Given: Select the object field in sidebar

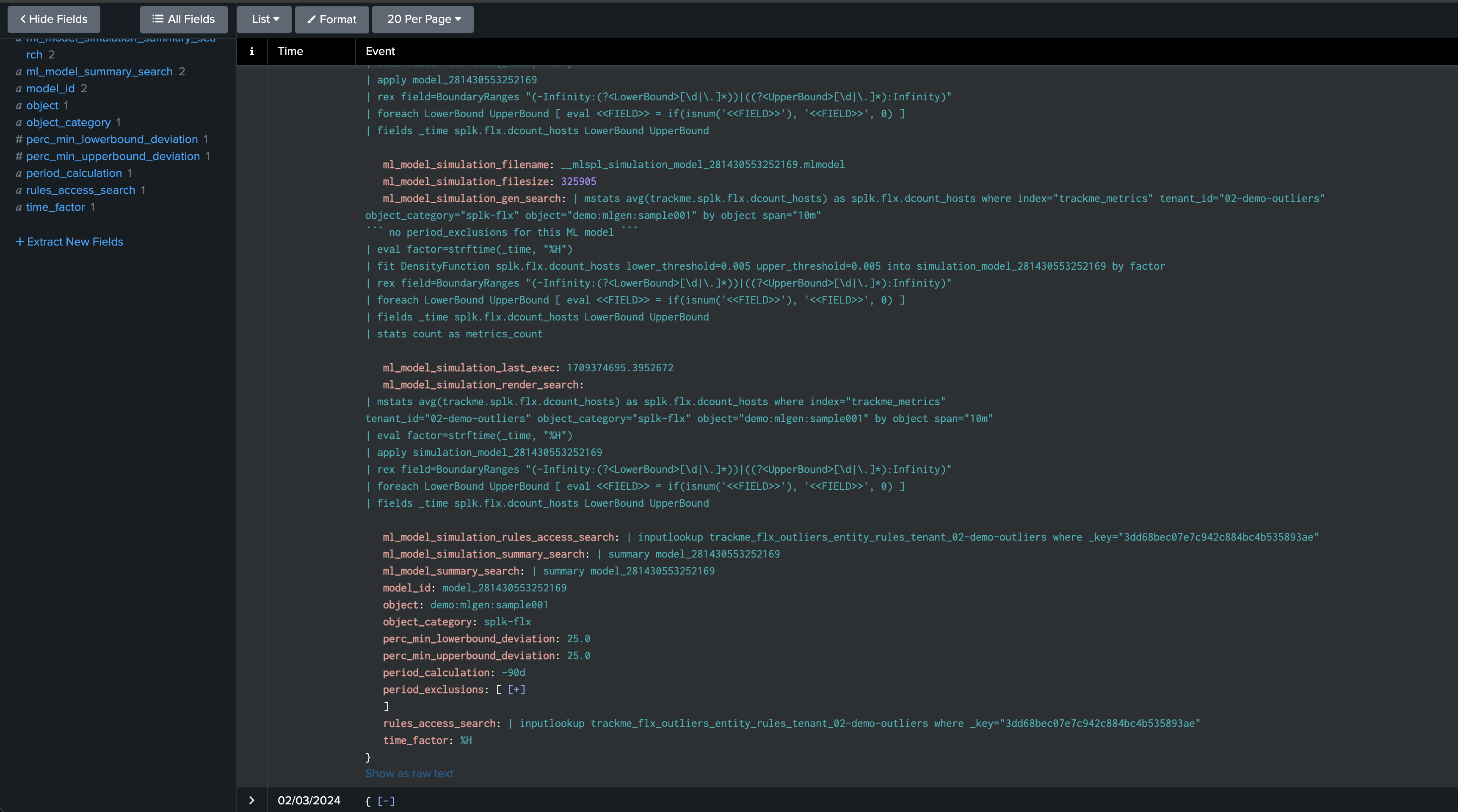Looking at the screenshot, I should pyautogui.click(x=42, y=105).
